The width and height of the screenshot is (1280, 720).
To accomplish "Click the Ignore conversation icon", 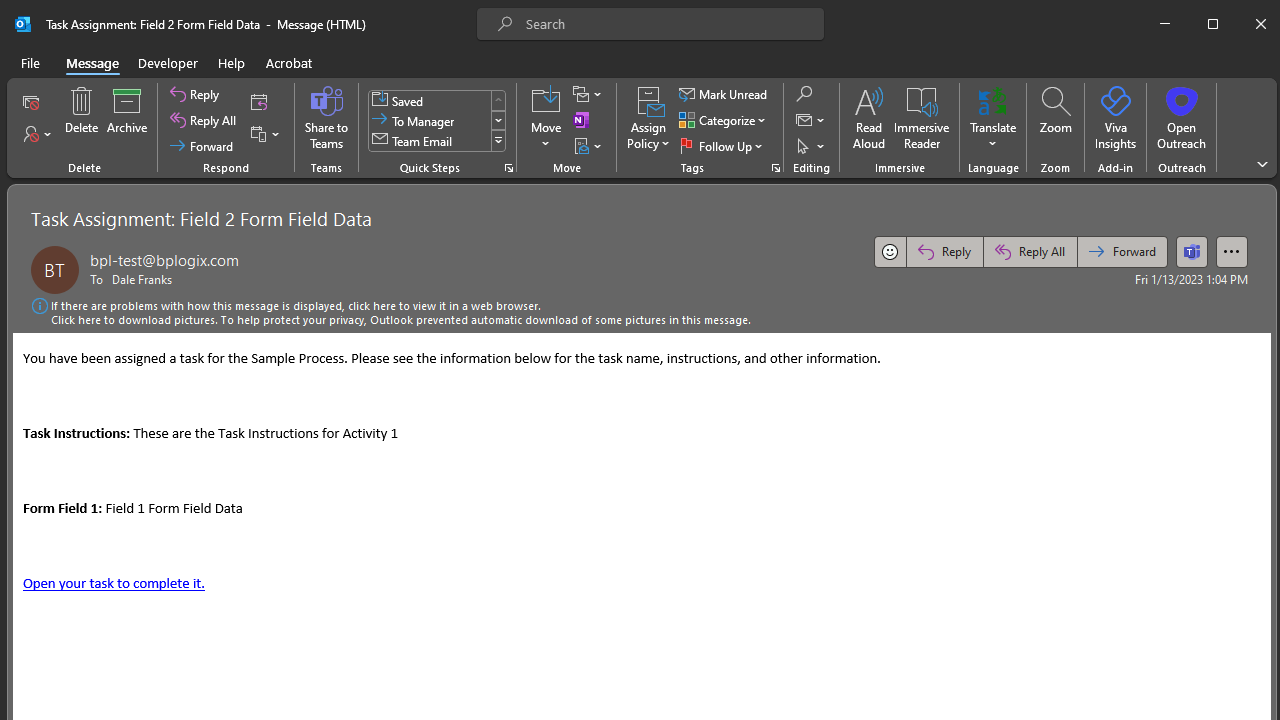I will click(x=31, y=103).
